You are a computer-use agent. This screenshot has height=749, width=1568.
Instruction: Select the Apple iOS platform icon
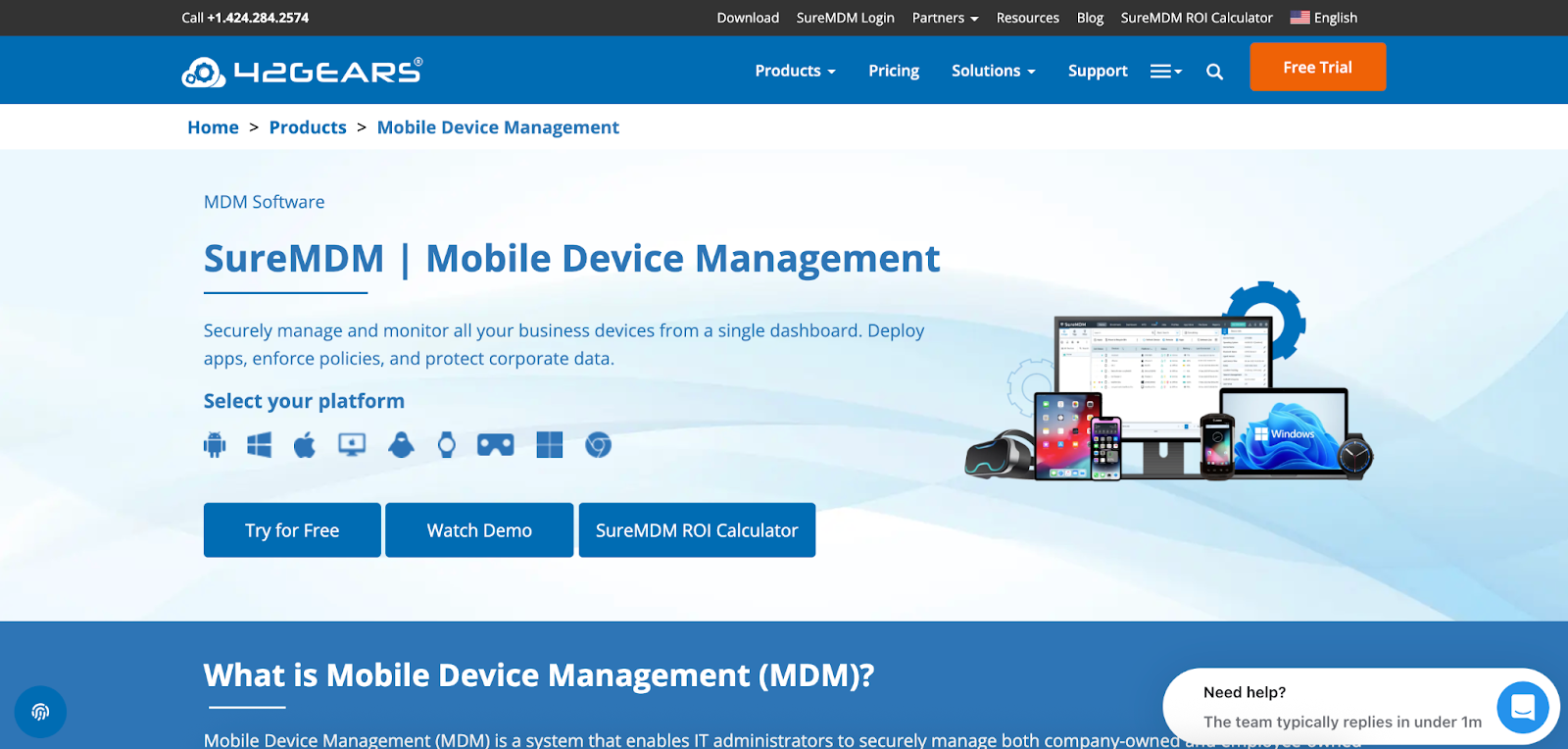[x=305, y=445]
